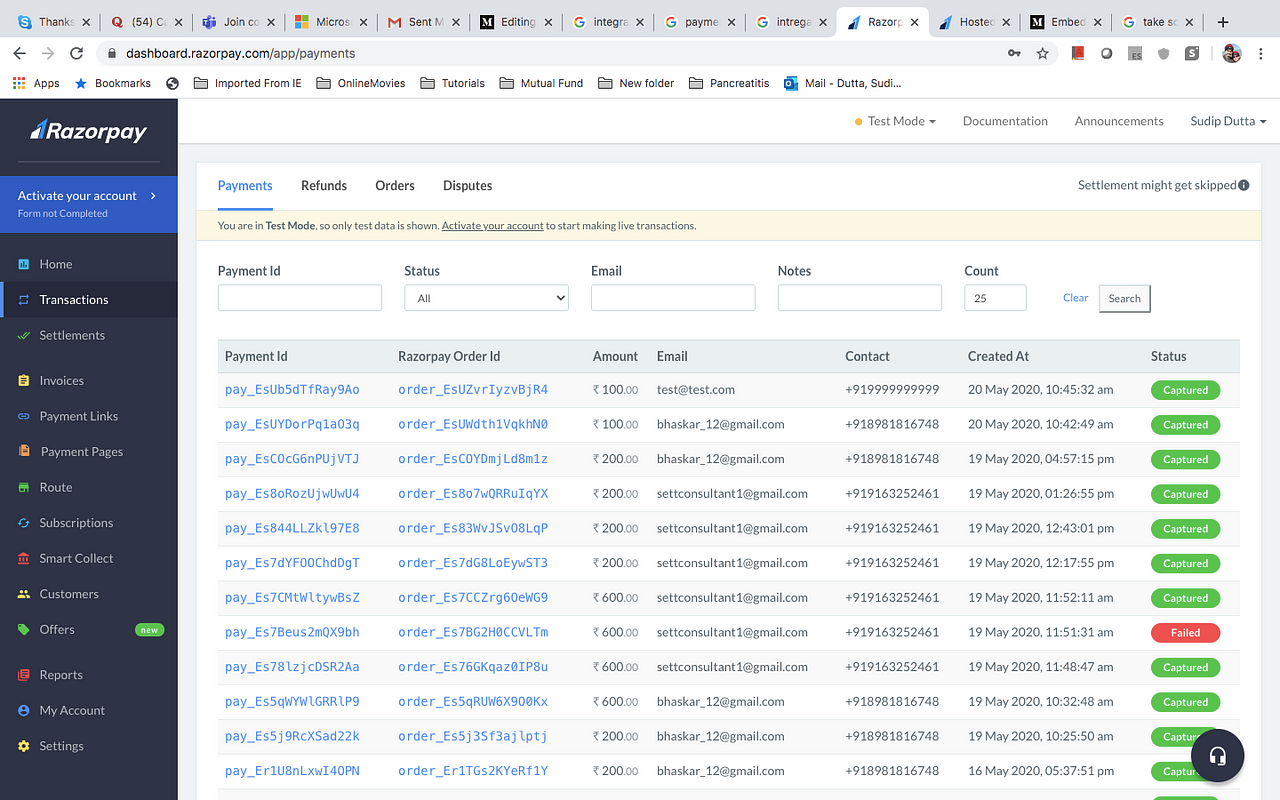Click the Razorpay logo
This screenshot has width=1280, height=800.
click(x=88, y=130)
